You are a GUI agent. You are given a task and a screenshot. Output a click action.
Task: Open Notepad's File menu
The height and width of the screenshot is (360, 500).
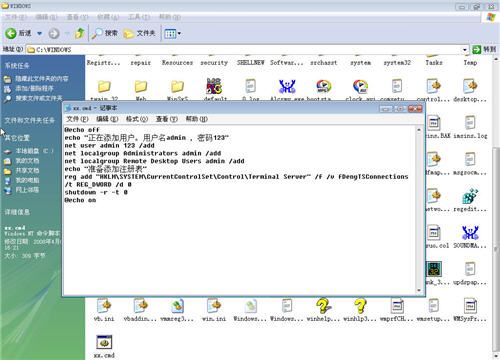coord(77,119)
